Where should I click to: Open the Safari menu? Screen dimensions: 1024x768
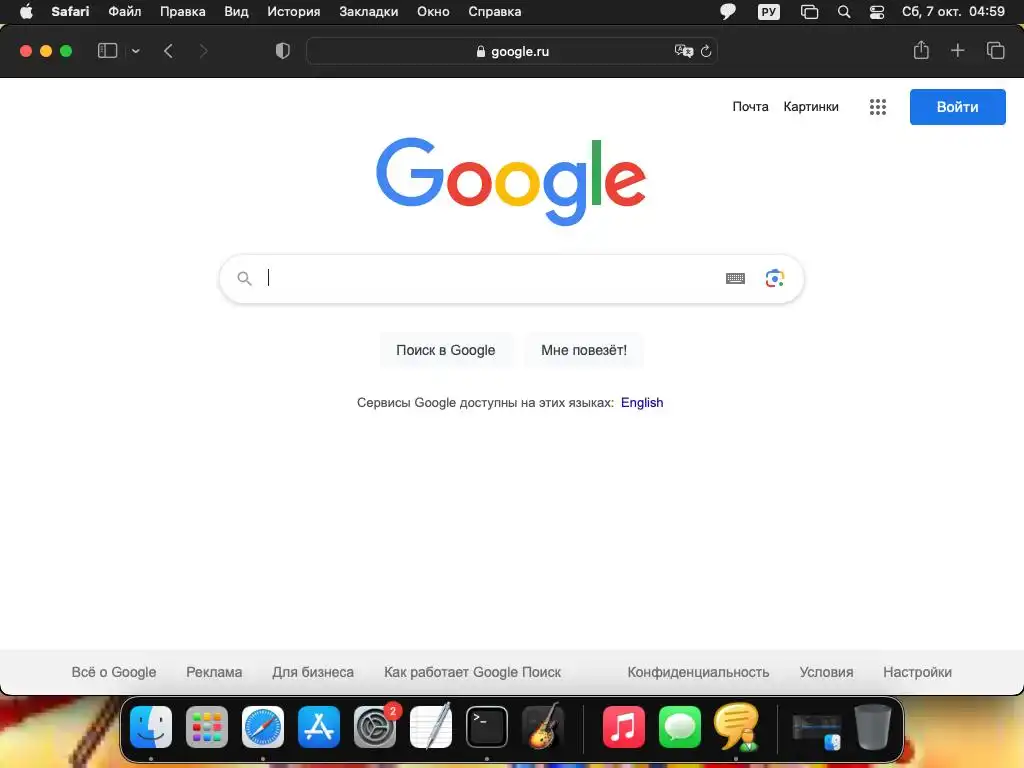tap(71, 12)
